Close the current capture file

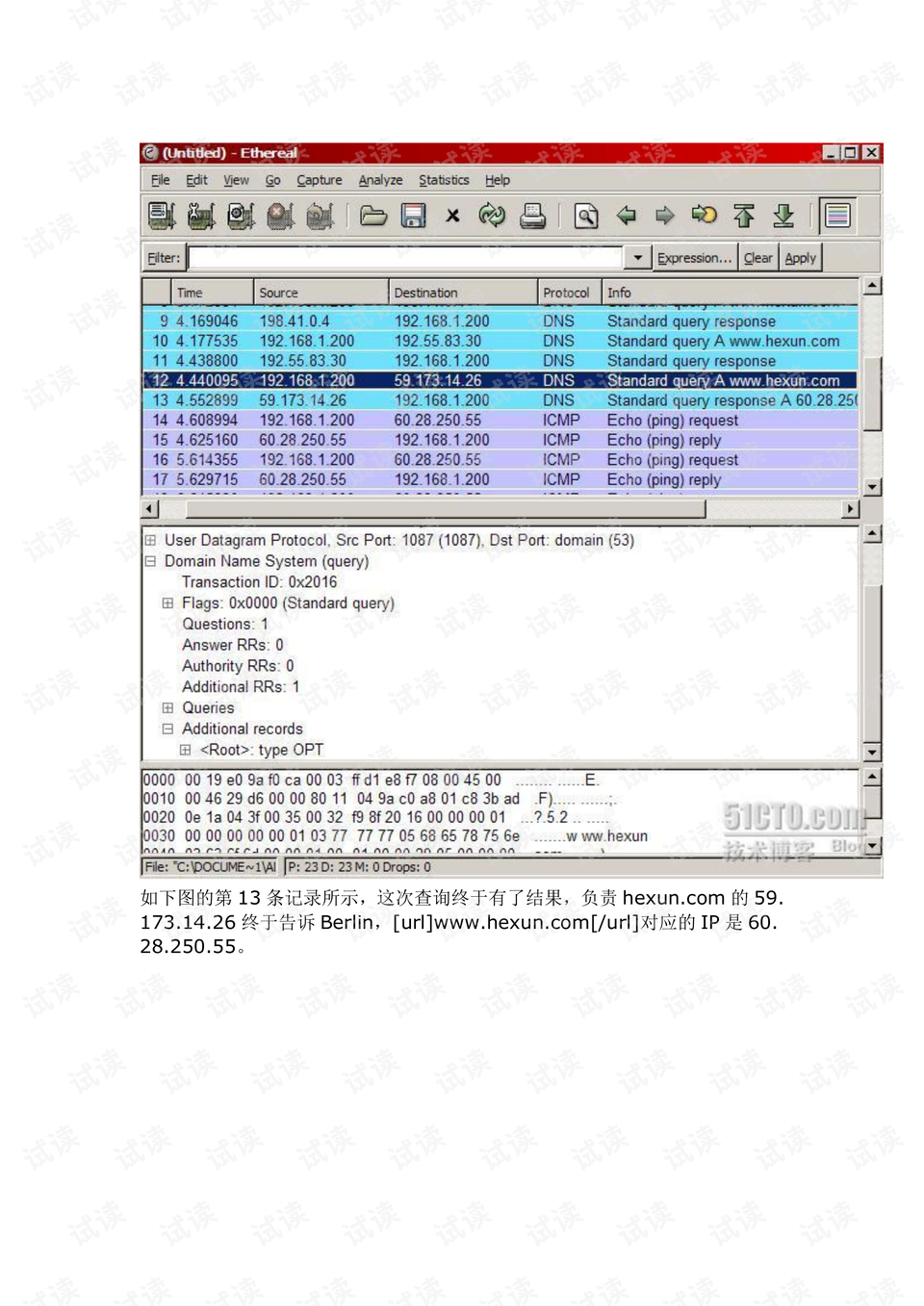(x=452, y=216)
